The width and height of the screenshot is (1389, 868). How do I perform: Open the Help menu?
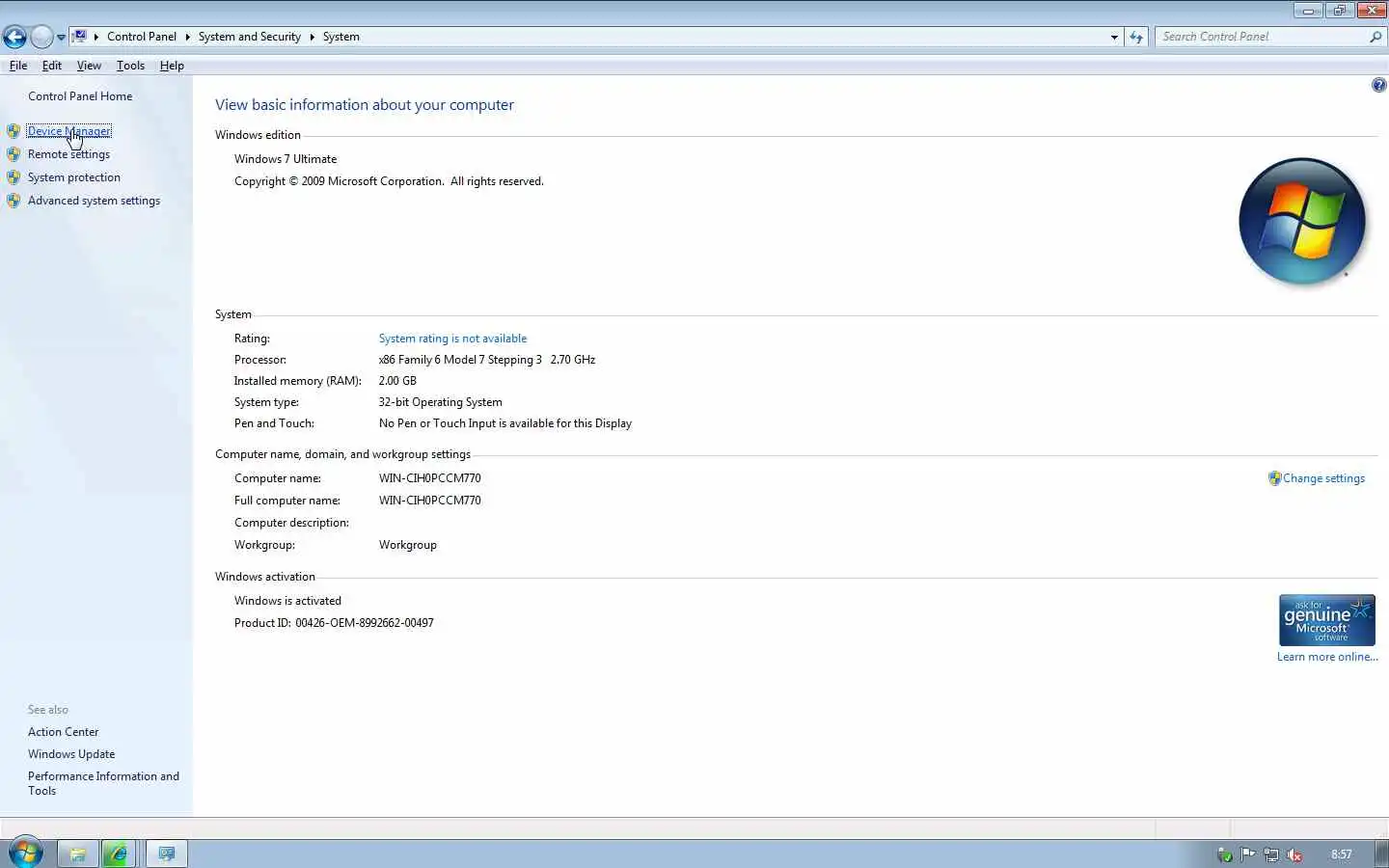tap(172, 66)
